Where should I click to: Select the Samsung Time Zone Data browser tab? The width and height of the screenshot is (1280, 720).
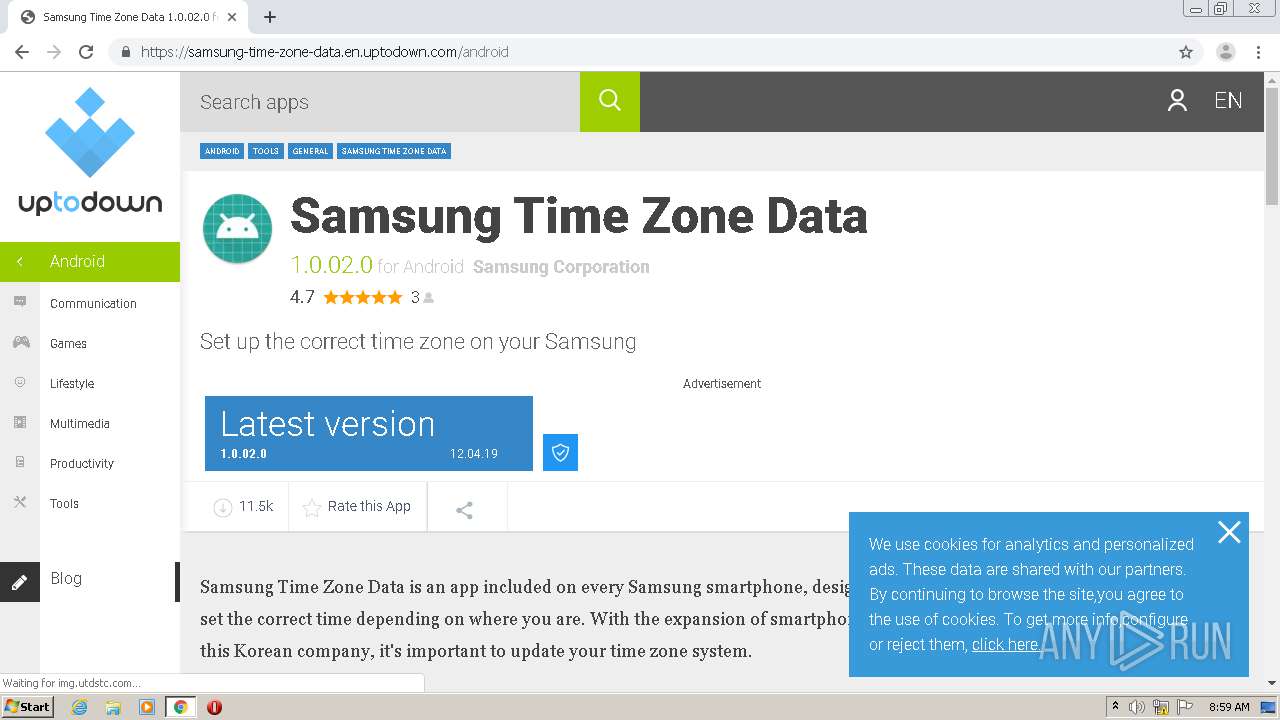pyautogui.click(x=127, y=17)
